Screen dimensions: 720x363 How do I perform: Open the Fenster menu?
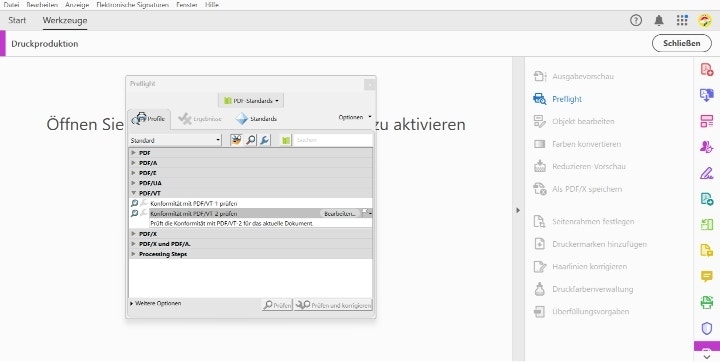pos(187,5)
